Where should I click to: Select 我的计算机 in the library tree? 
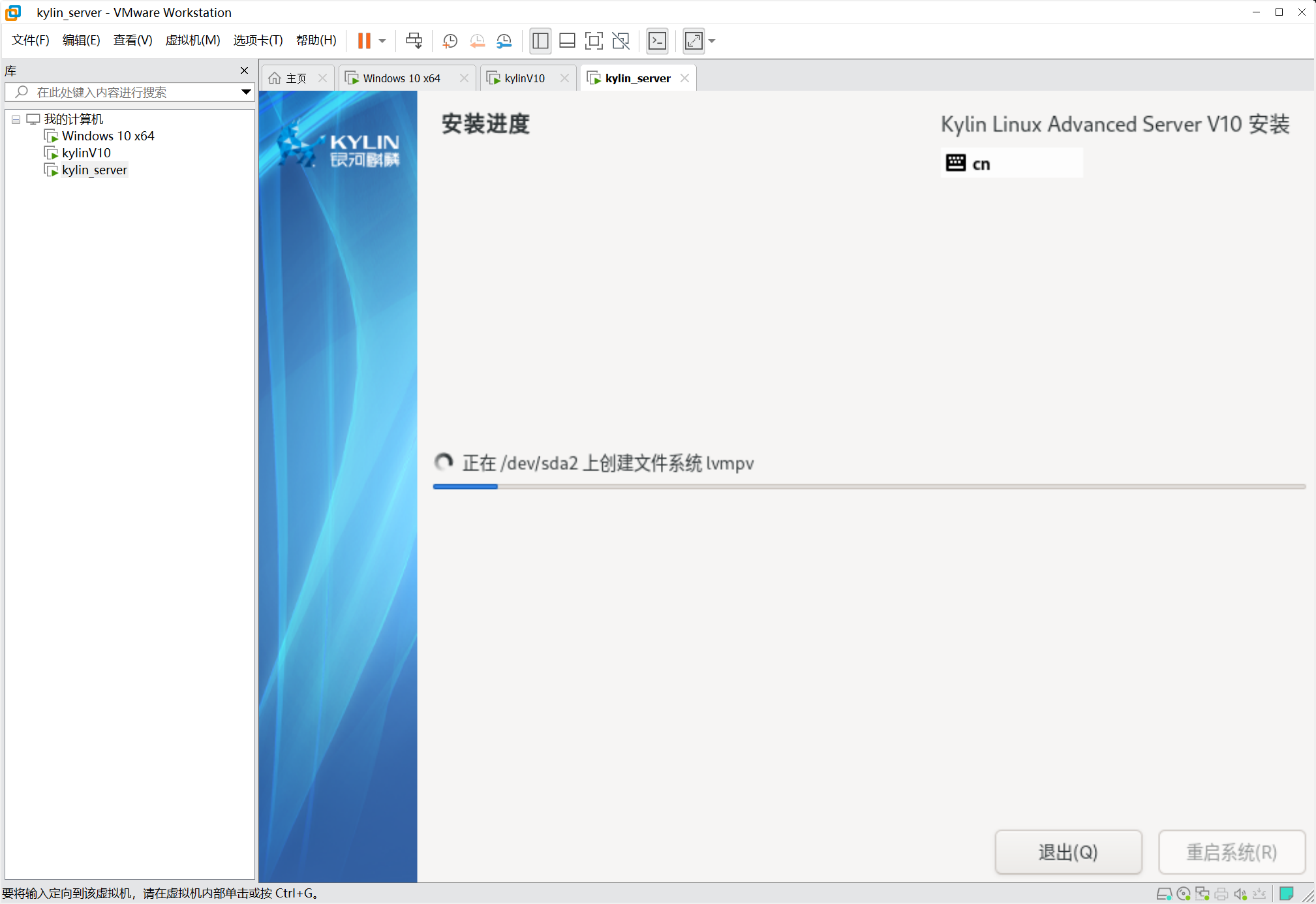[73, 119]
